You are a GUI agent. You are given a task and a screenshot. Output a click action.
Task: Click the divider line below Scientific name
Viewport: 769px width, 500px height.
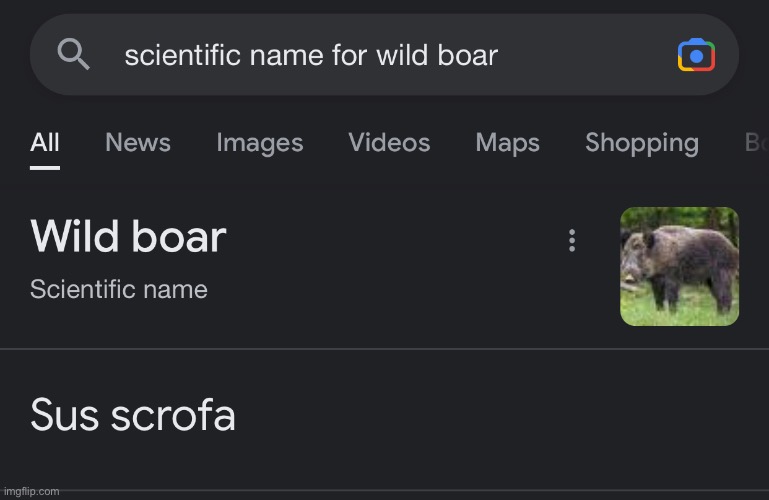coord(384,349)
